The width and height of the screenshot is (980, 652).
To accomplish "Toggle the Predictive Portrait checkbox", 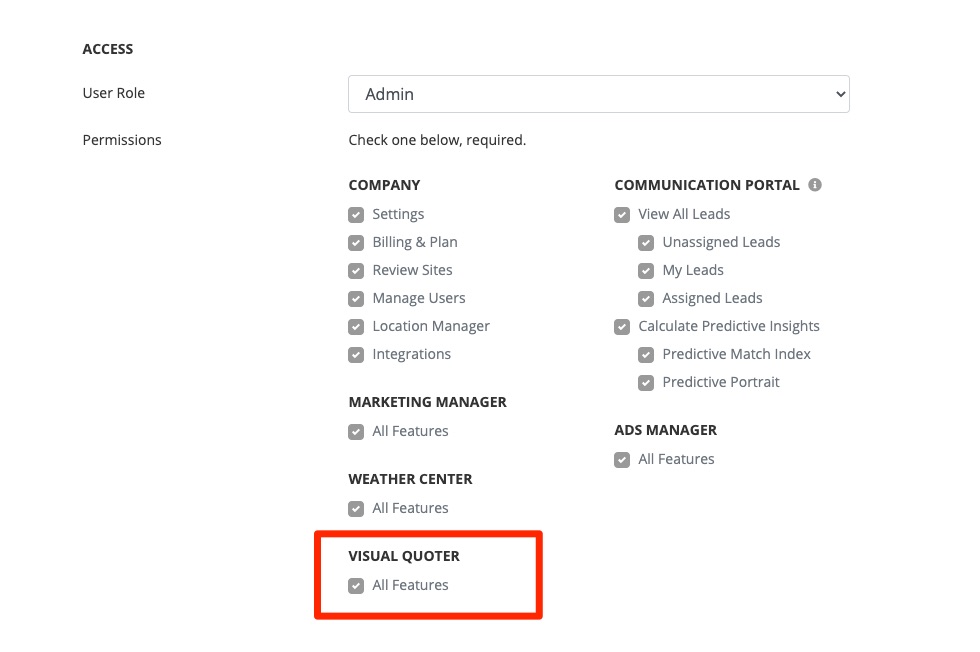I will [x=646, y=383].
